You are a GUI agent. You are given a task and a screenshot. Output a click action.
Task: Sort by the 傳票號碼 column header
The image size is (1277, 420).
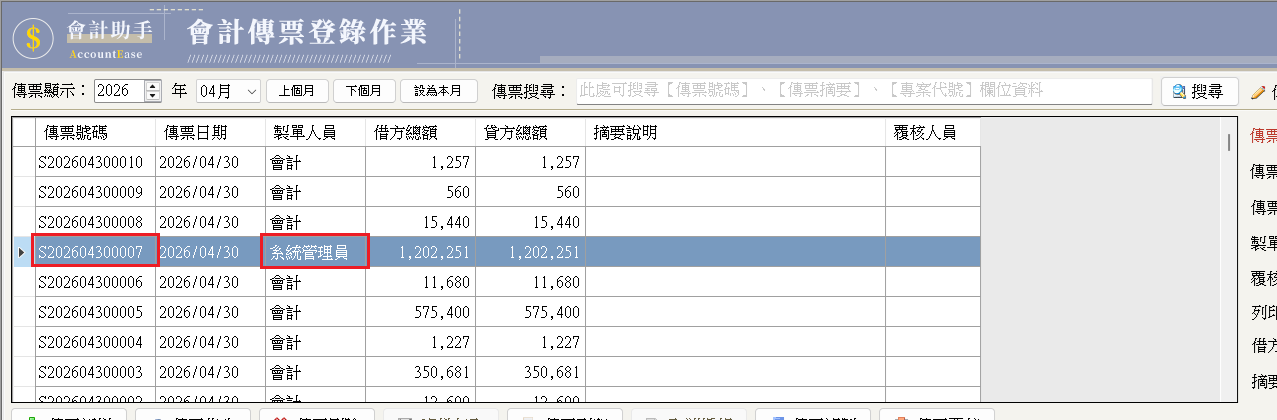95,132
